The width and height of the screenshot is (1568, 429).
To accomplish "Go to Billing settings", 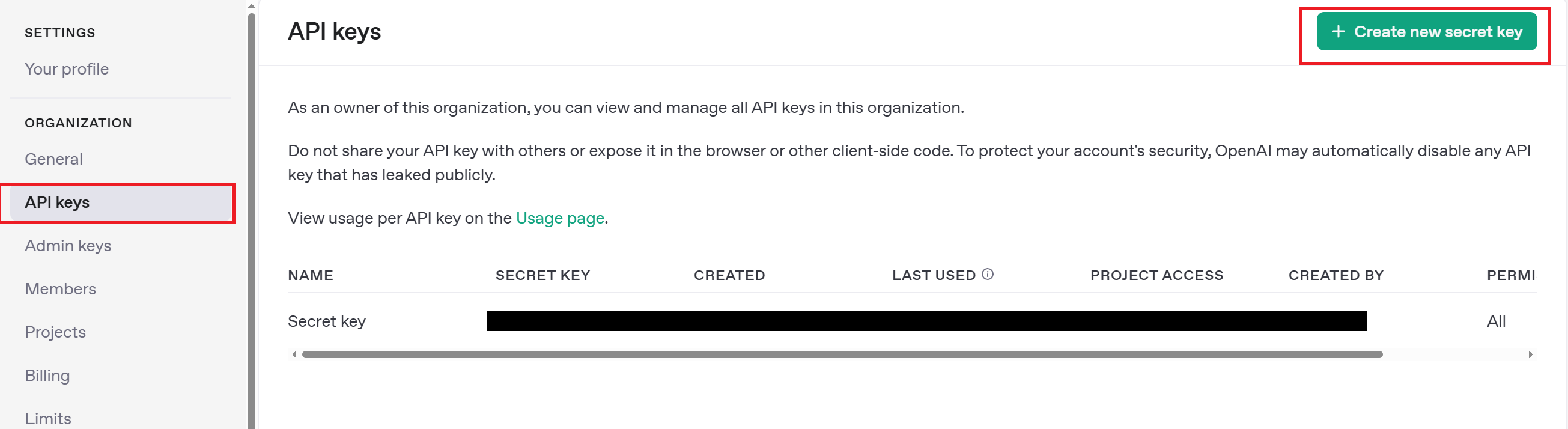I will [47, 376].
